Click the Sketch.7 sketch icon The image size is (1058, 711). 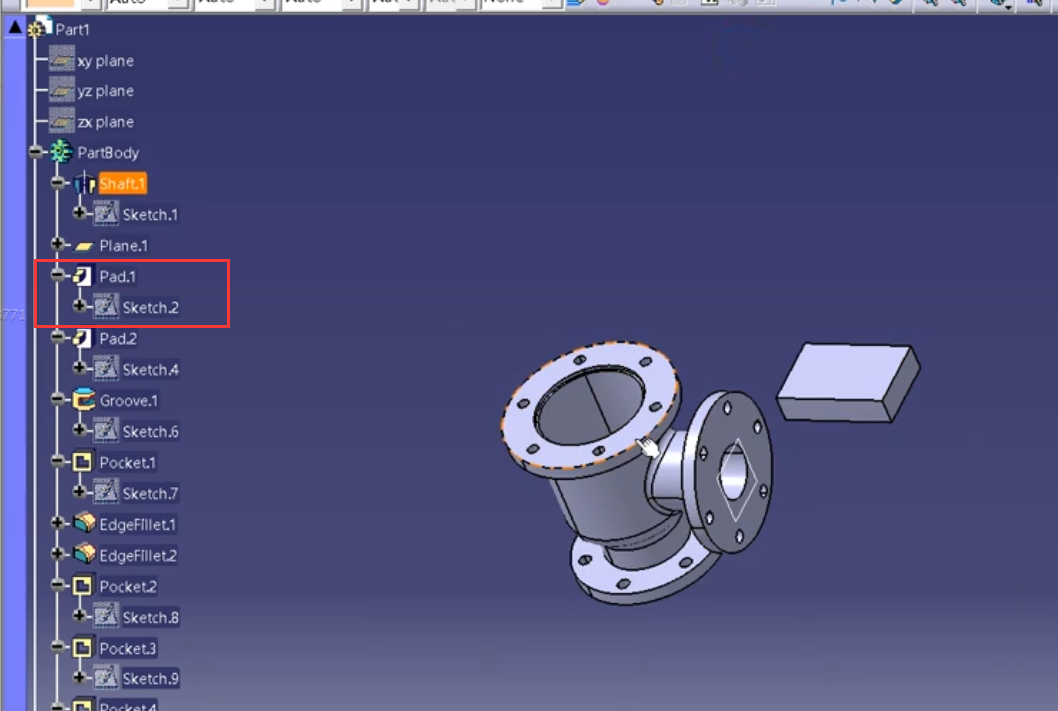[x=106, y=492]
